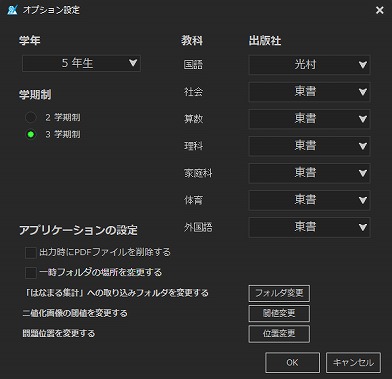The height and width of the screenshot is (379, 392).
Task: Click the 問題位置を変更する text
Action: [59, 333]
